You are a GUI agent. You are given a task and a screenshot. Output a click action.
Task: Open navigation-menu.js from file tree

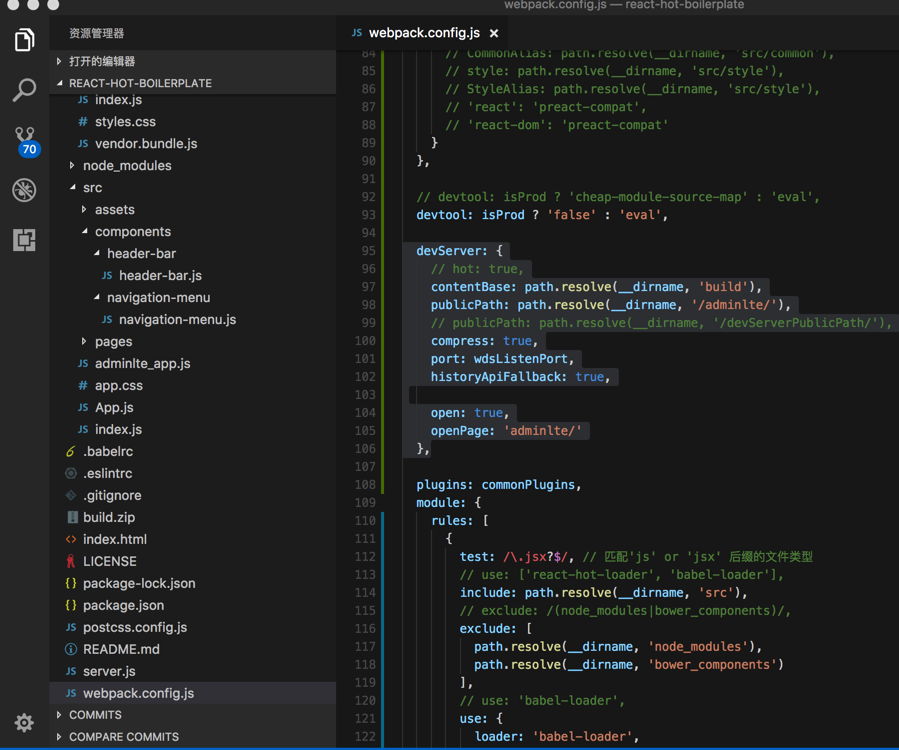click(x=177, y=320)
